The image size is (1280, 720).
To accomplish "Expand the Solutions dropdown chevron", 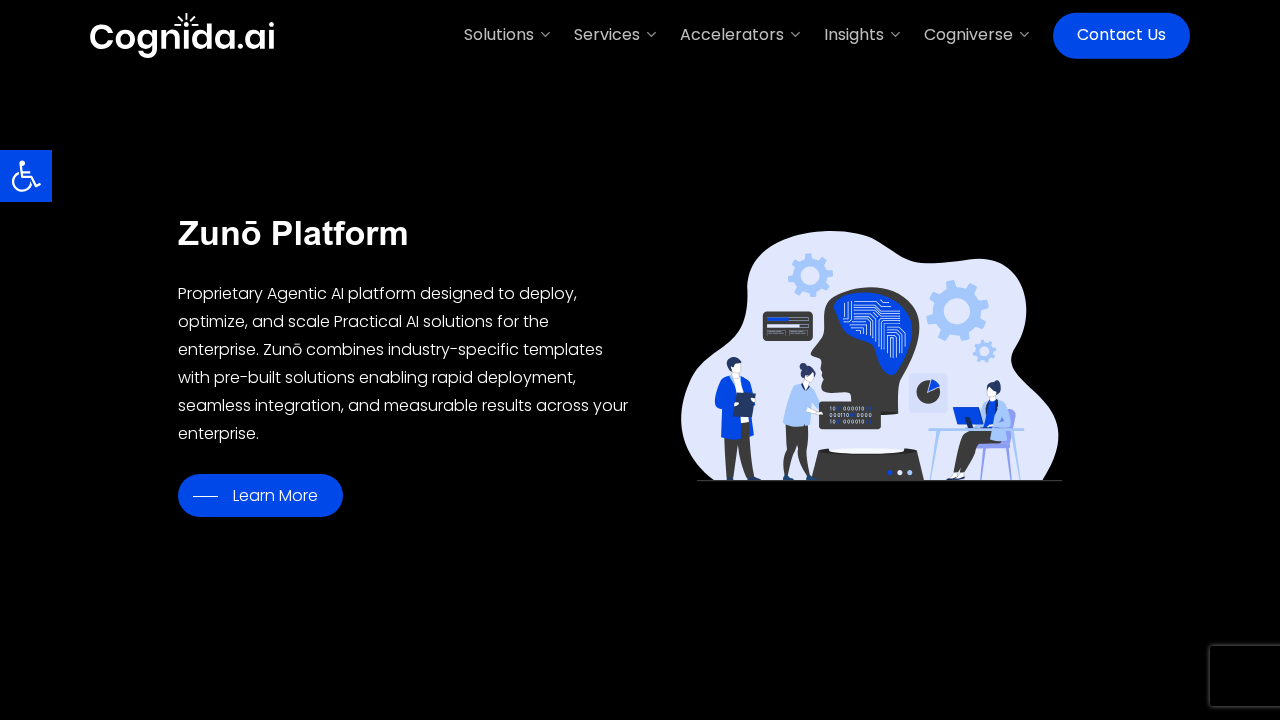I will 545,35.
